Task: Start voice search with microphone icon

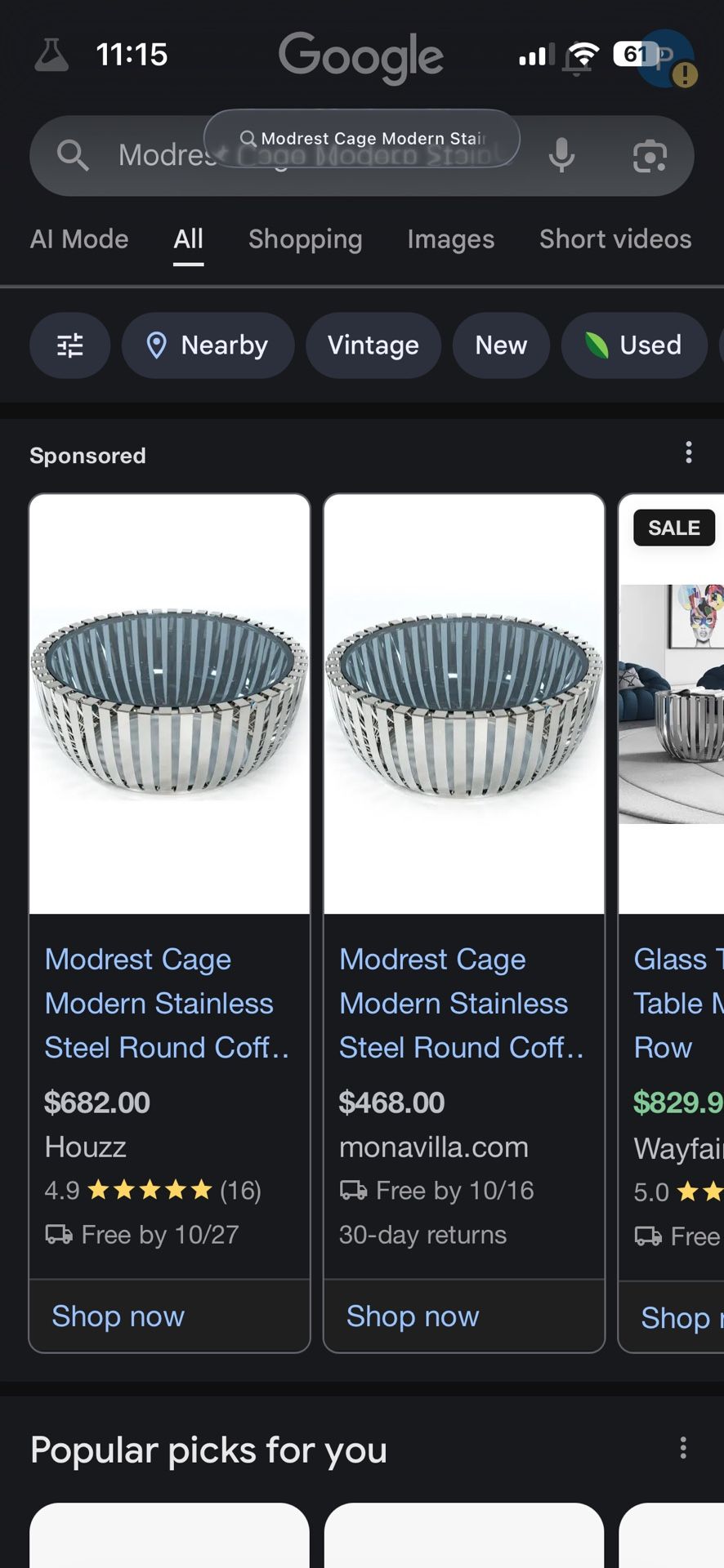Action: point(561,155)
